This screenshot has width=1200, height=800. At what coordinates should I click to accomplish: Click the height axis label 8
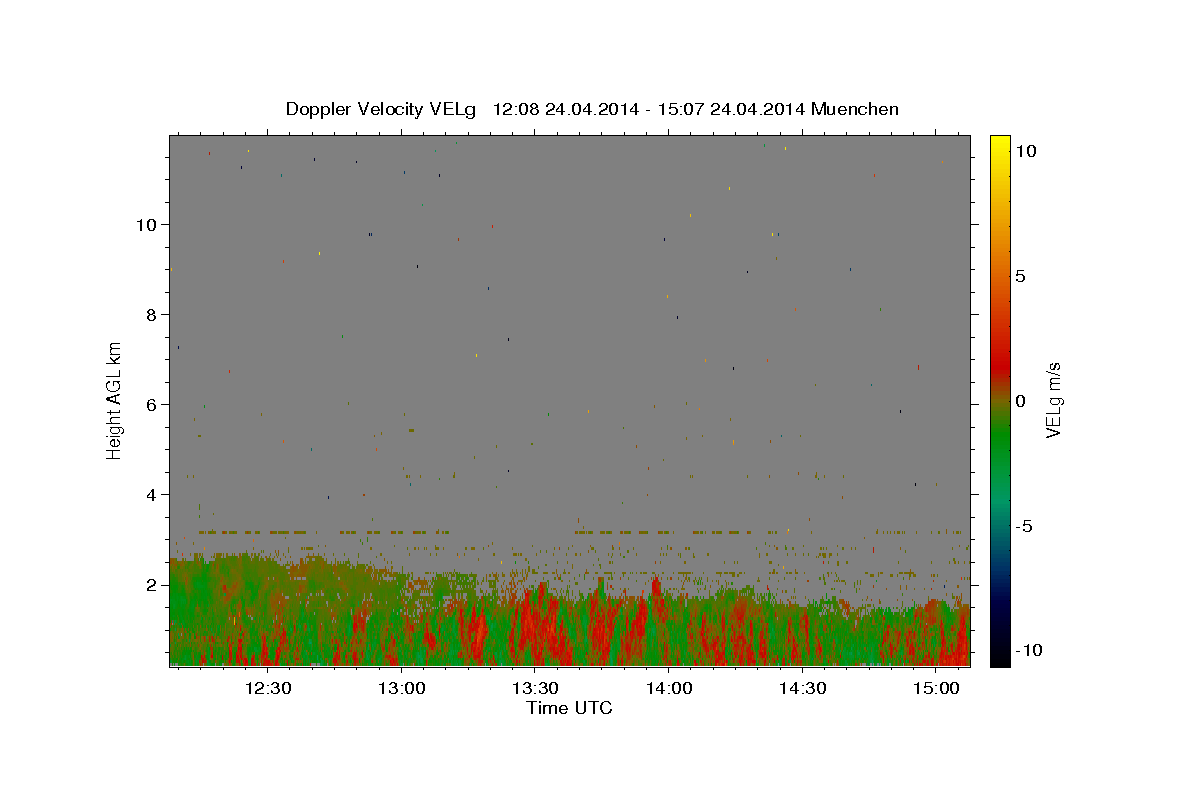point(152,314)
